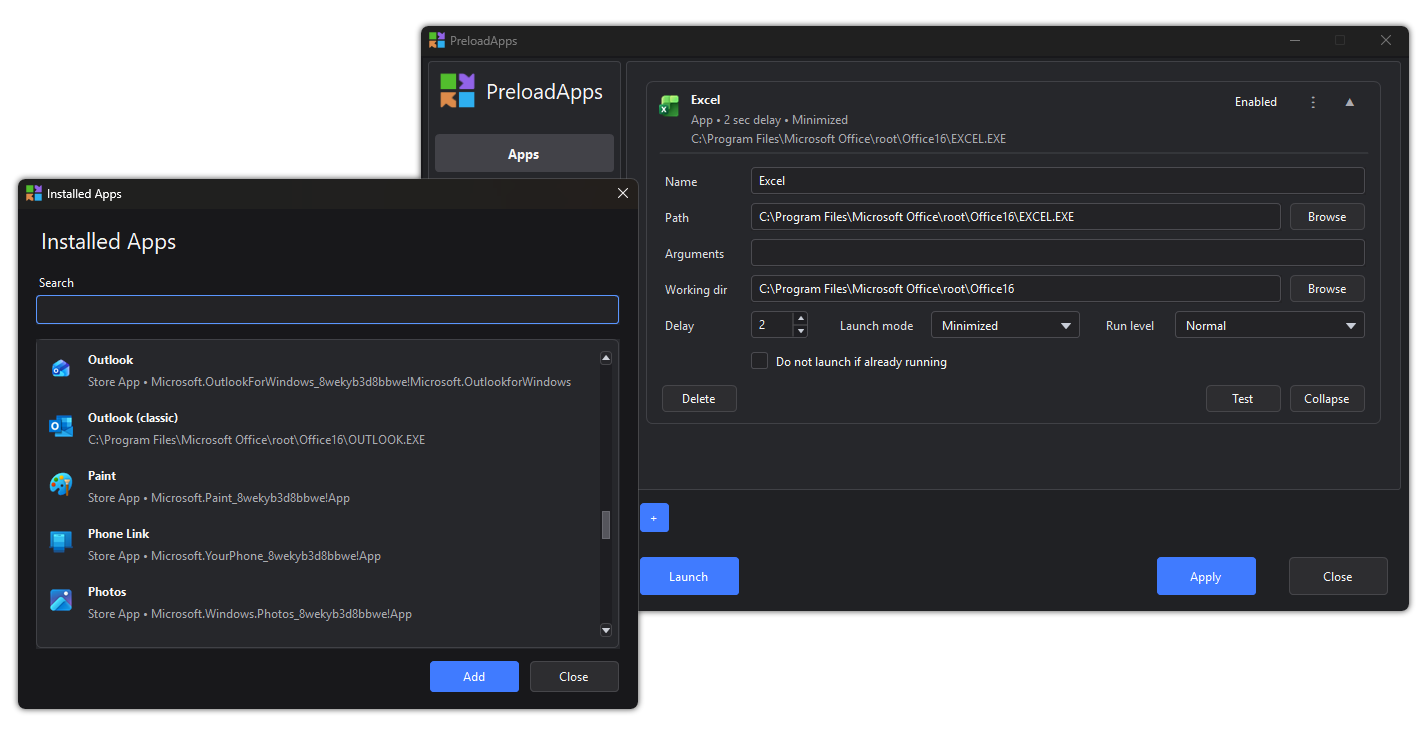This screenshot has width=1426, height=730.
Task: Open the Launch mode dropdown
Action: (x=1005, y=325)
